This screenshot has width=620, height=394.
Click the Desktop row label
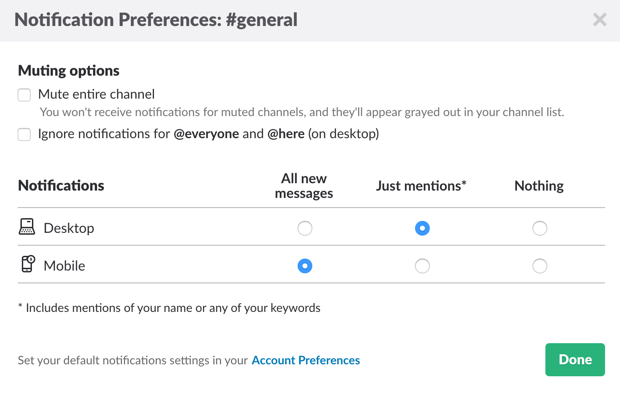(x=69, y=228)
